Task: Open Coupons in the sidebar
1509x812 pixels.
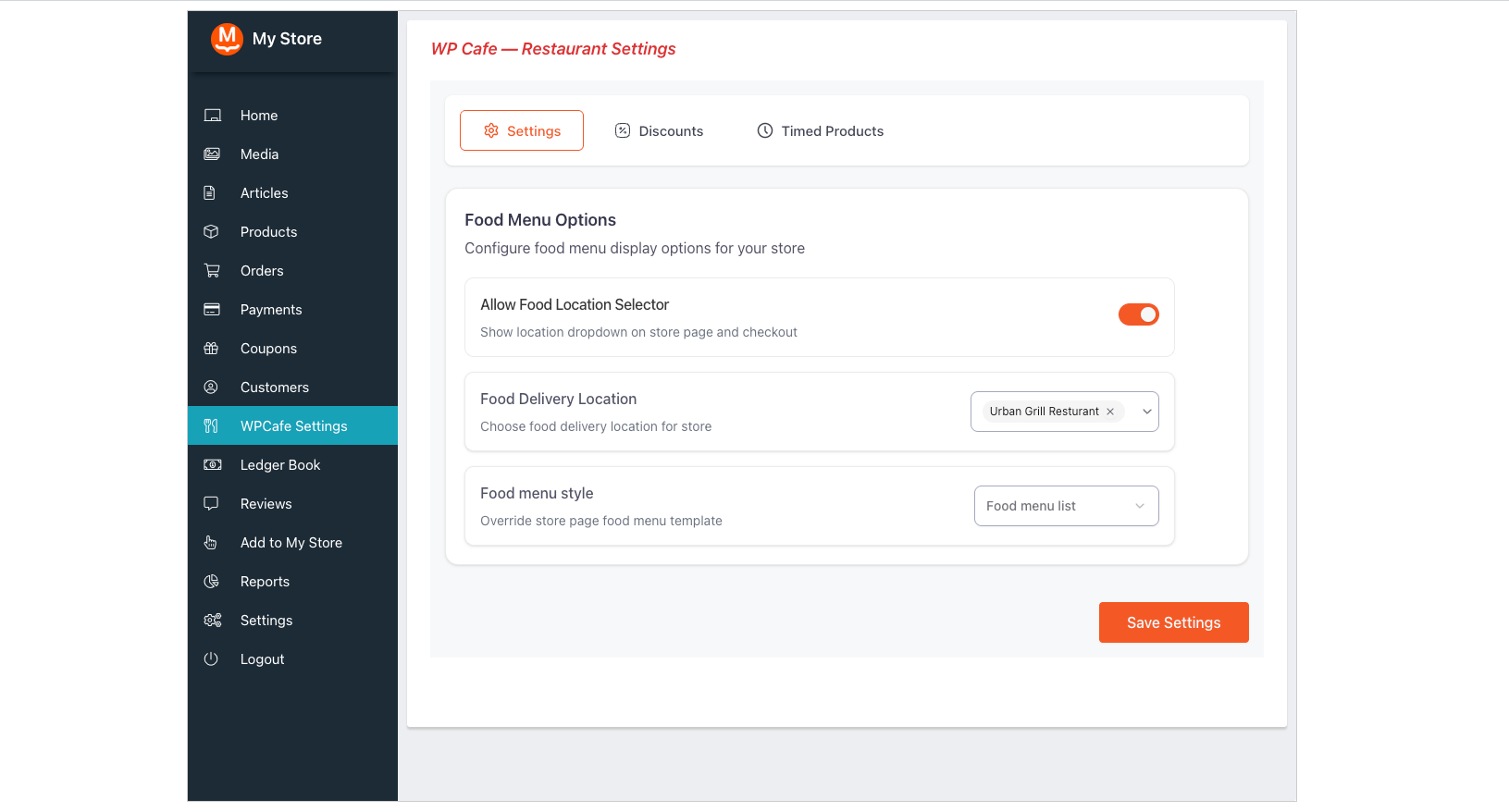Action: coord(292,349)
